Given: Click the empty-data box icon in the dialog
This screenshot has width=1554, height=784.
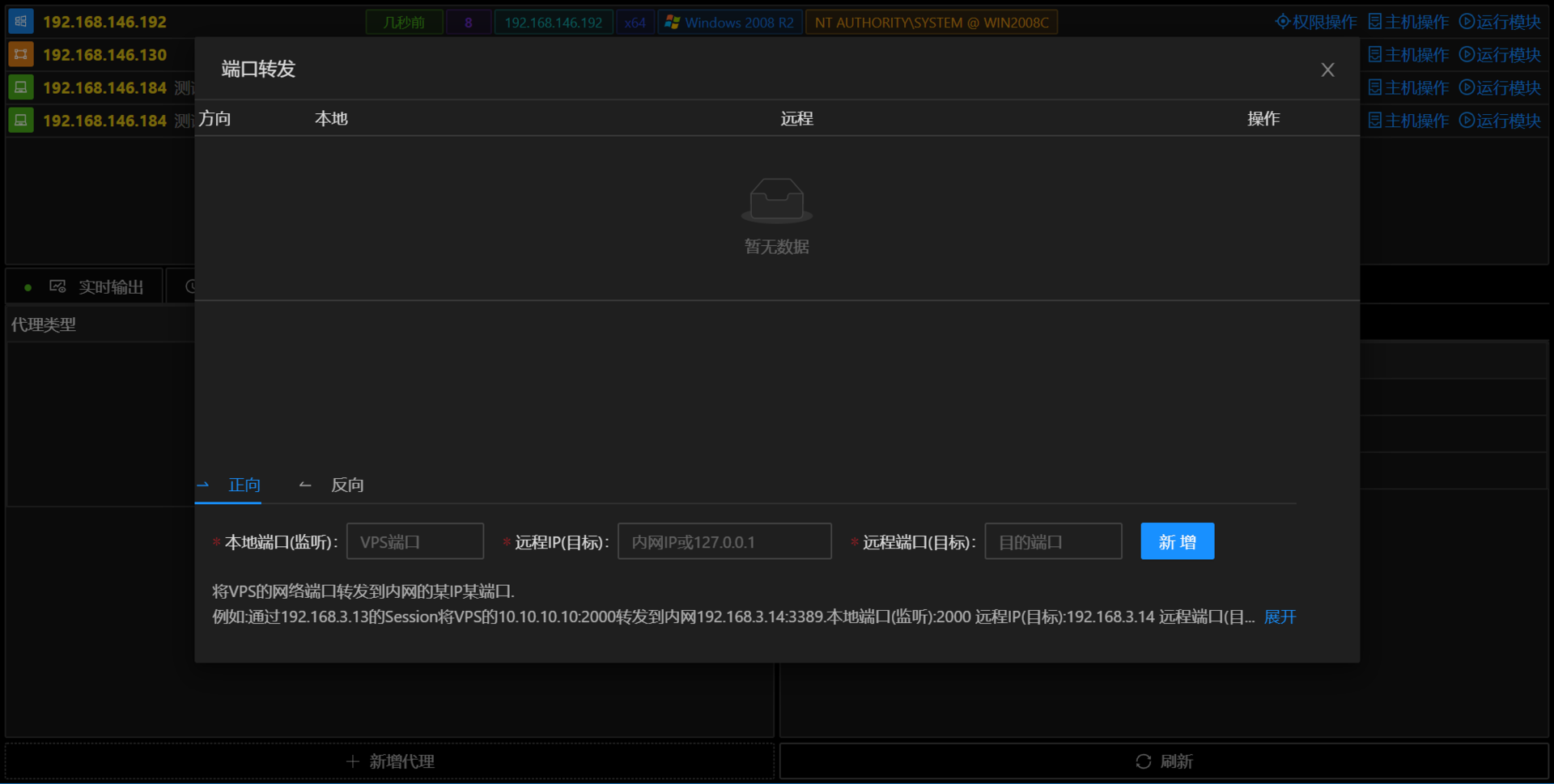Looking at the screenshot, I should (x=776, y=200).
